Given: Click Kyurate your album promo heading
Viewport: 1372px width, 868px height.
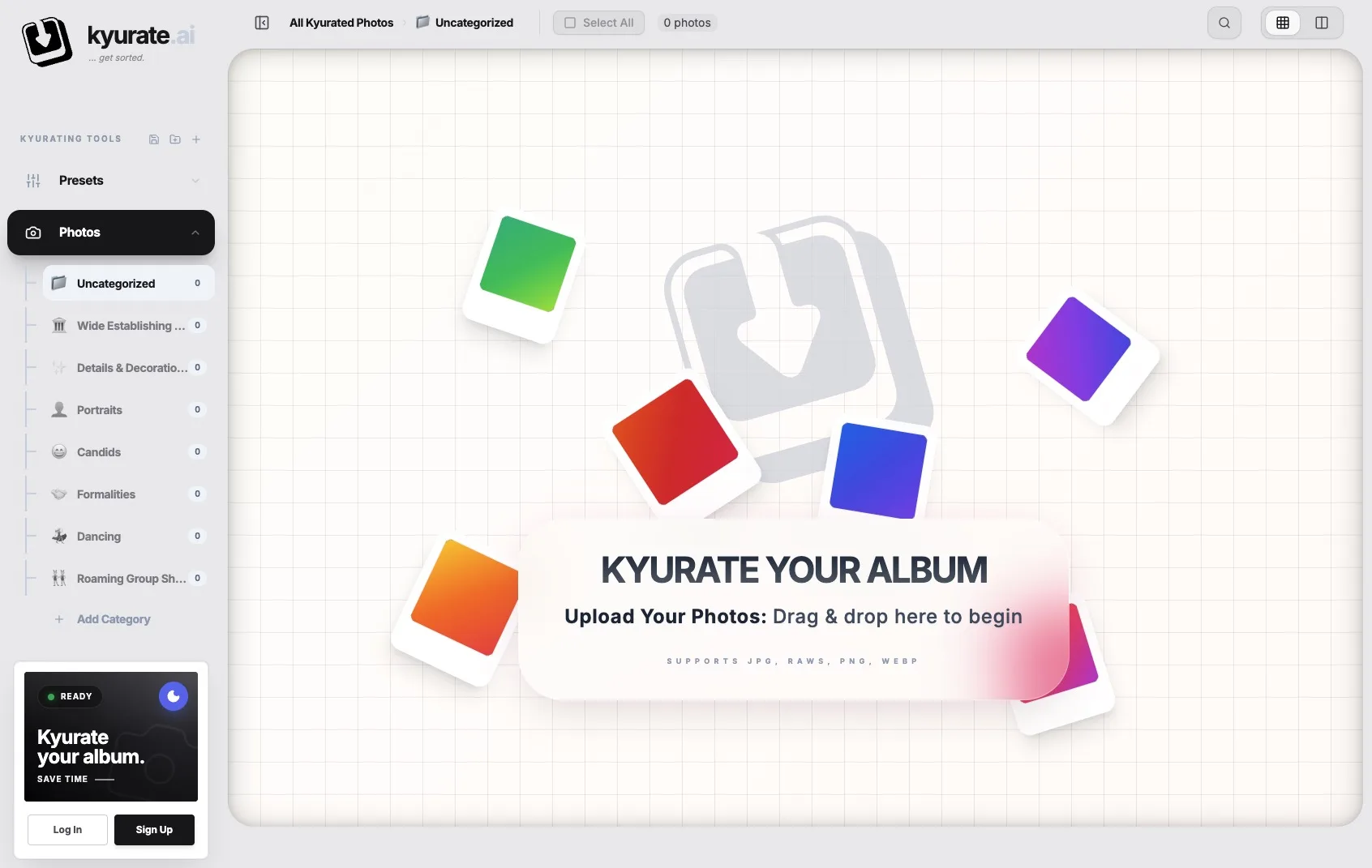Looking at the screenshot, I should point(91,746).
